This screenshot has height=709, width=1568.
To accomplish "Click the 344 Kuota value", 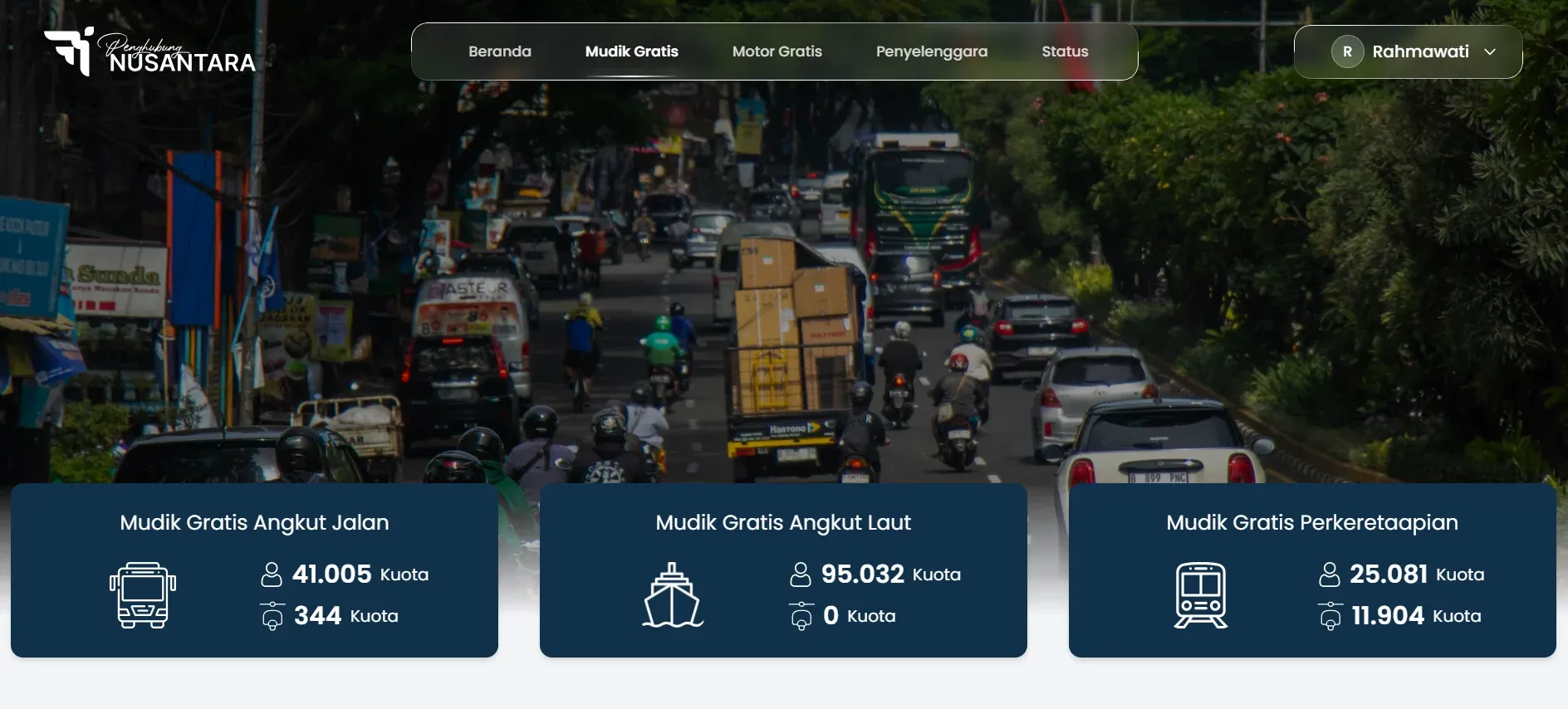I will 346,616.
